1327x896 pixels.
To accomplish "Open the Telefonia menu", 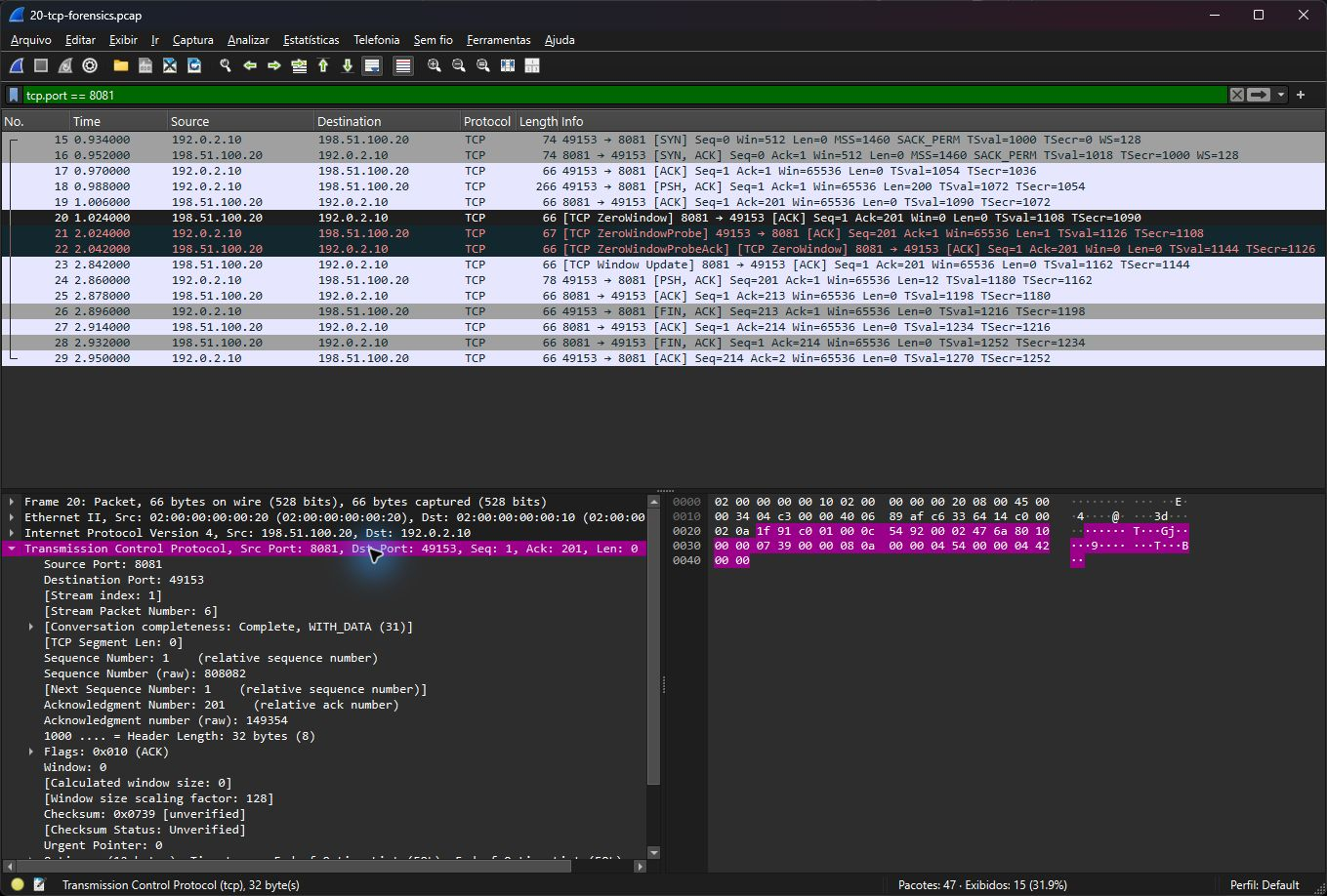I will (377, 40).
